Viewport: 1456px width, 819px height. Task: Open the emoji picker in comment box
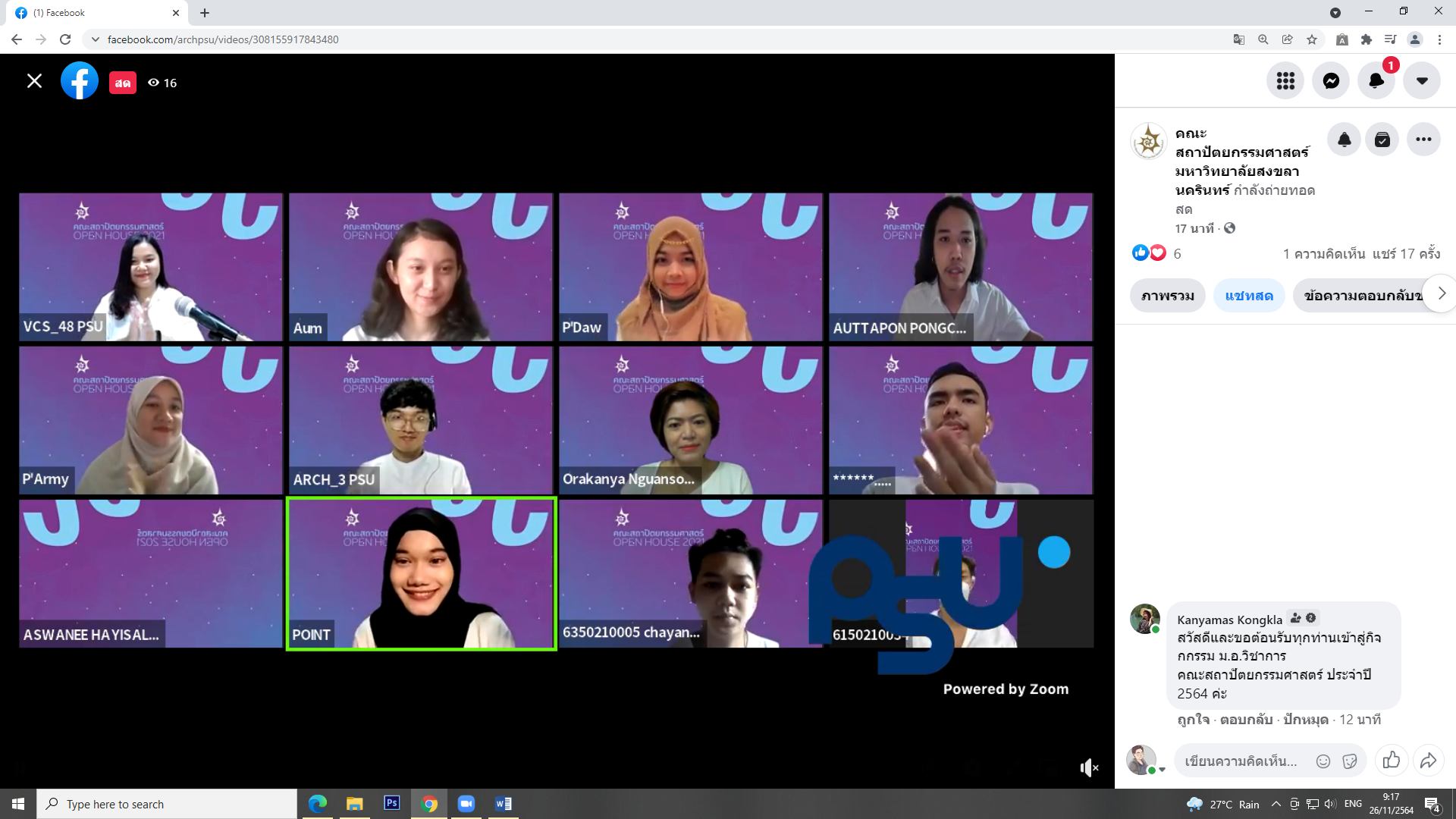tap(1323, 761)
